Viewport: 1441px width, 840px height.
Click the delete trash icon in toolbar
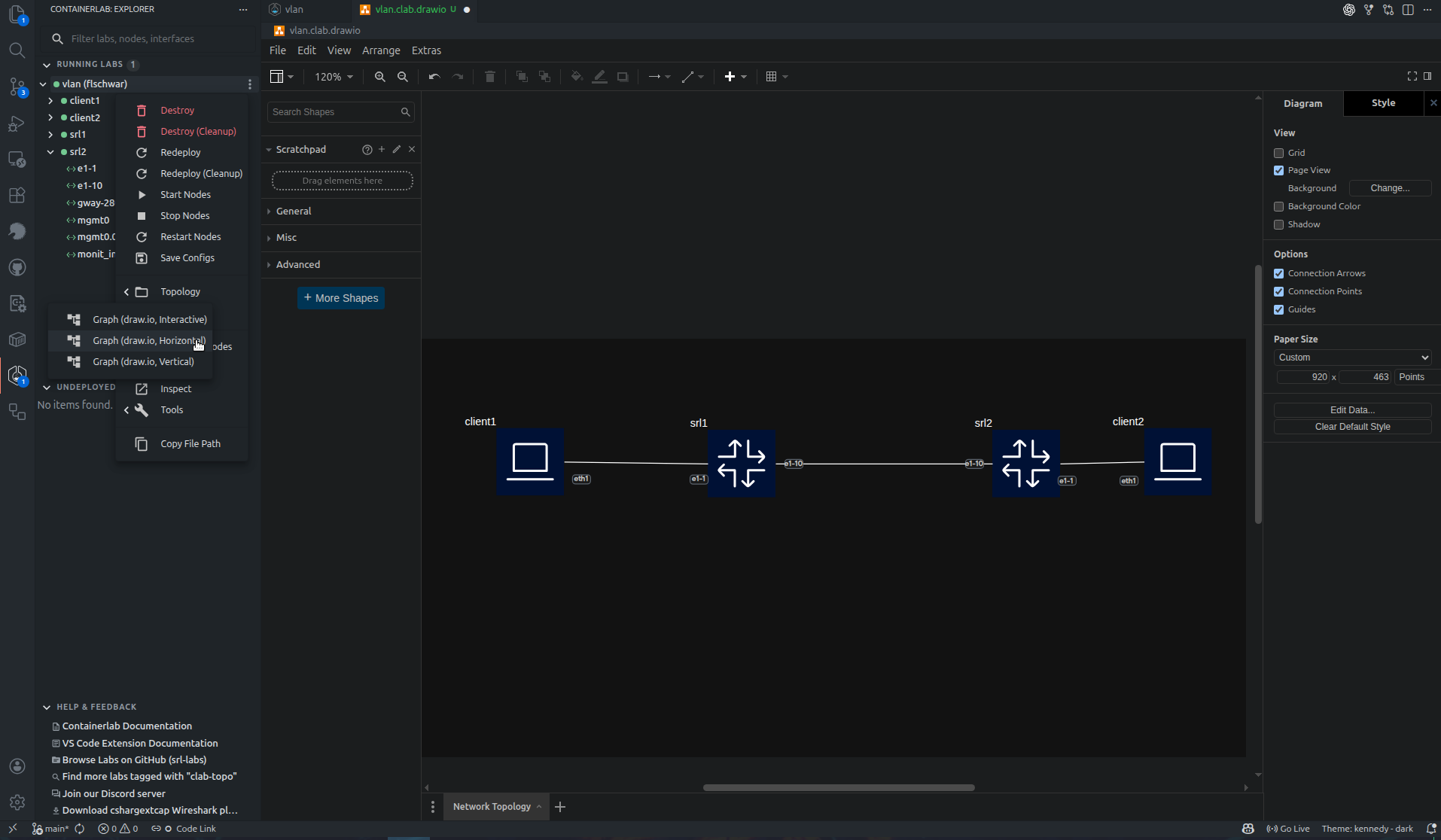[x=489, y=77]
